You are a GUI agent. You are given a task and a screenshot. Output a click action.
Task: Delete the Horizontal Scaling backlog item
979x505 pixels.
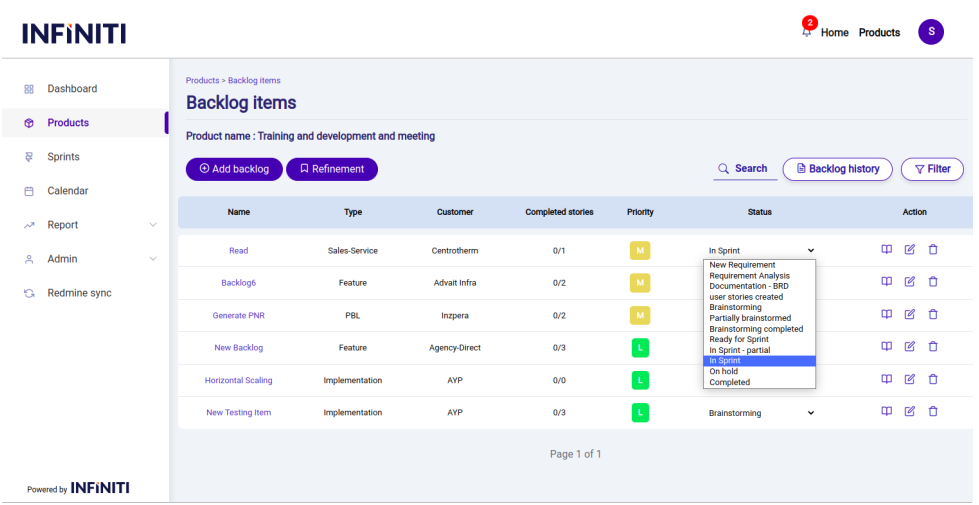coord(933,379)
